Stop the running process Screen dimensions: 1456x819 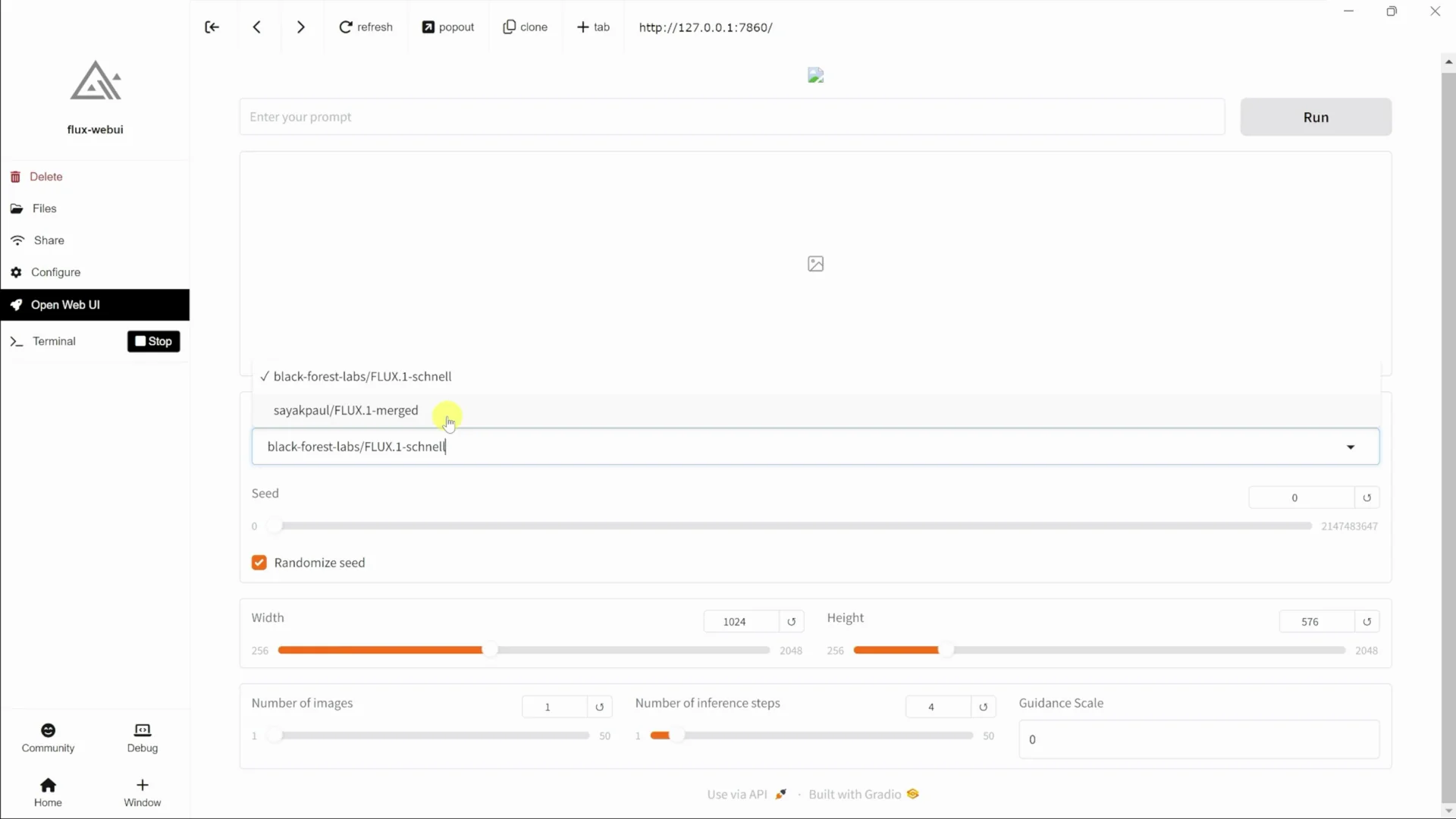click(153, 340)
